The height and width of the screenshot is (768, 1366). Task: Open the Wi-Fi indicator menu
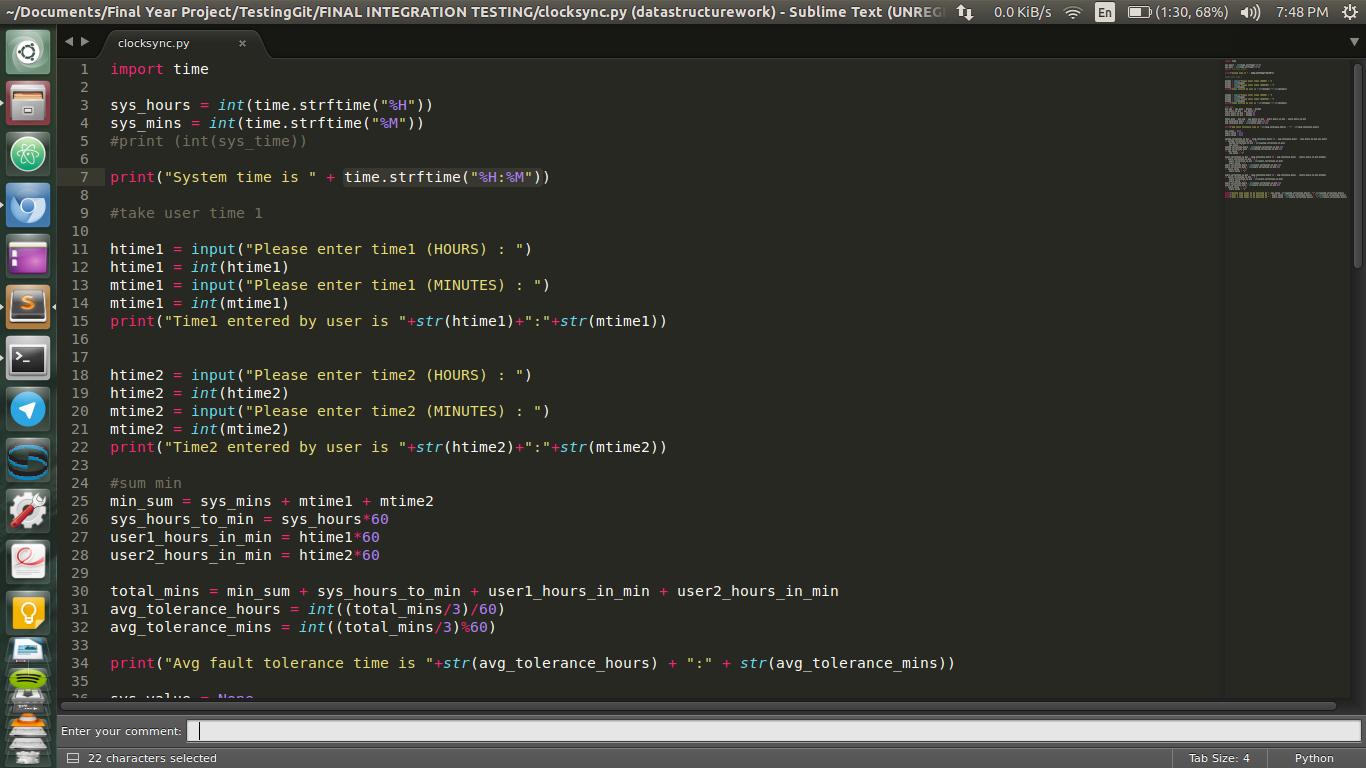[x=1073, y=12]
